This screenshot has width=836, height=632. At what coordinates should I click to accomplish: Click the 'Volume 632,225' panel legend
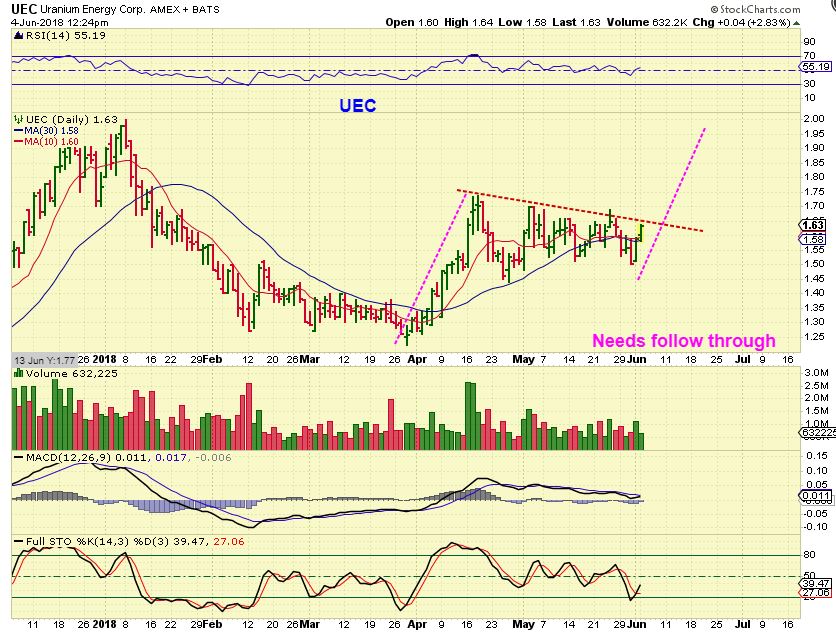pos(71,373)
